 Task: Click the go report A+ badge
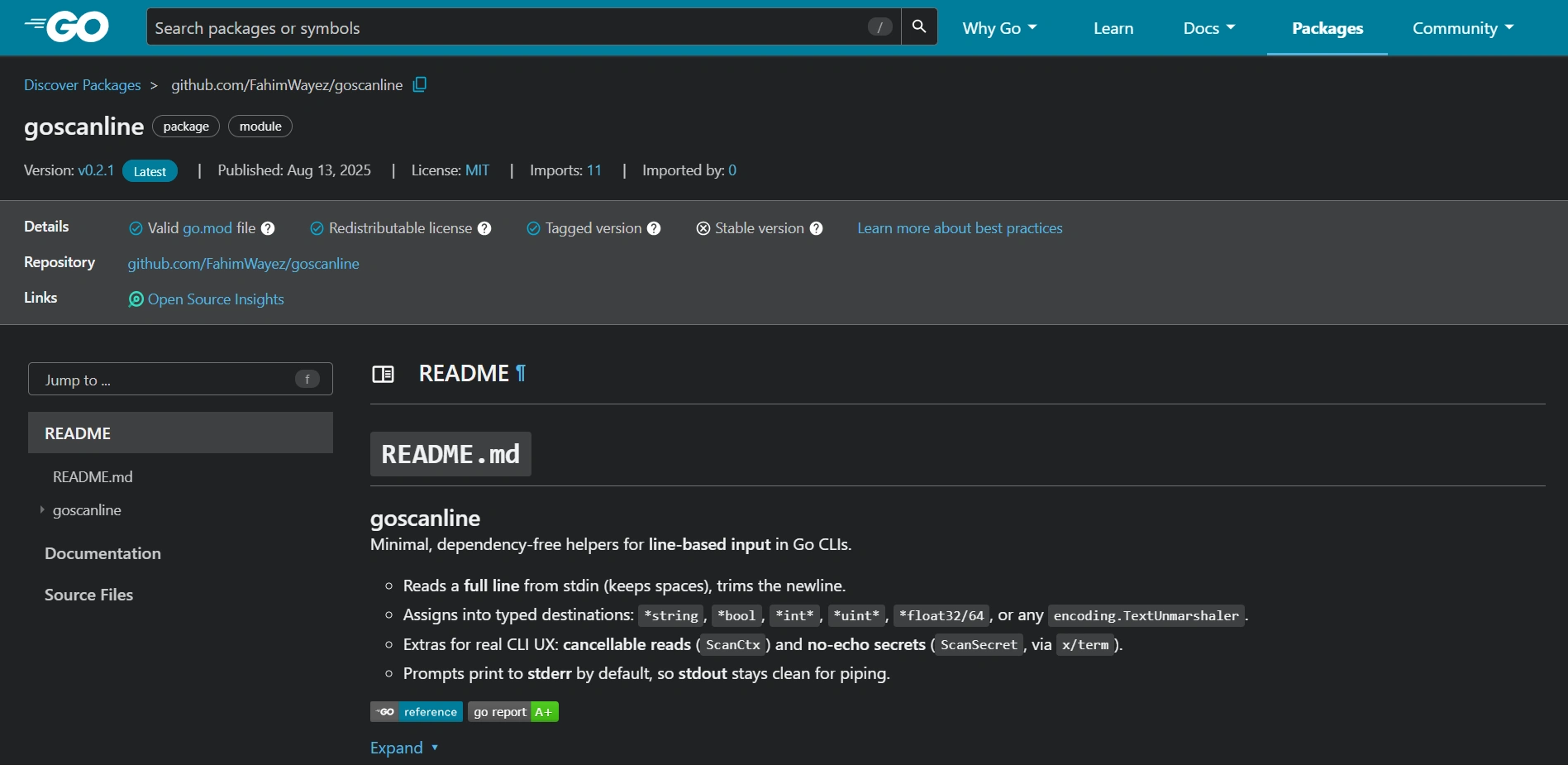point(513,712)
